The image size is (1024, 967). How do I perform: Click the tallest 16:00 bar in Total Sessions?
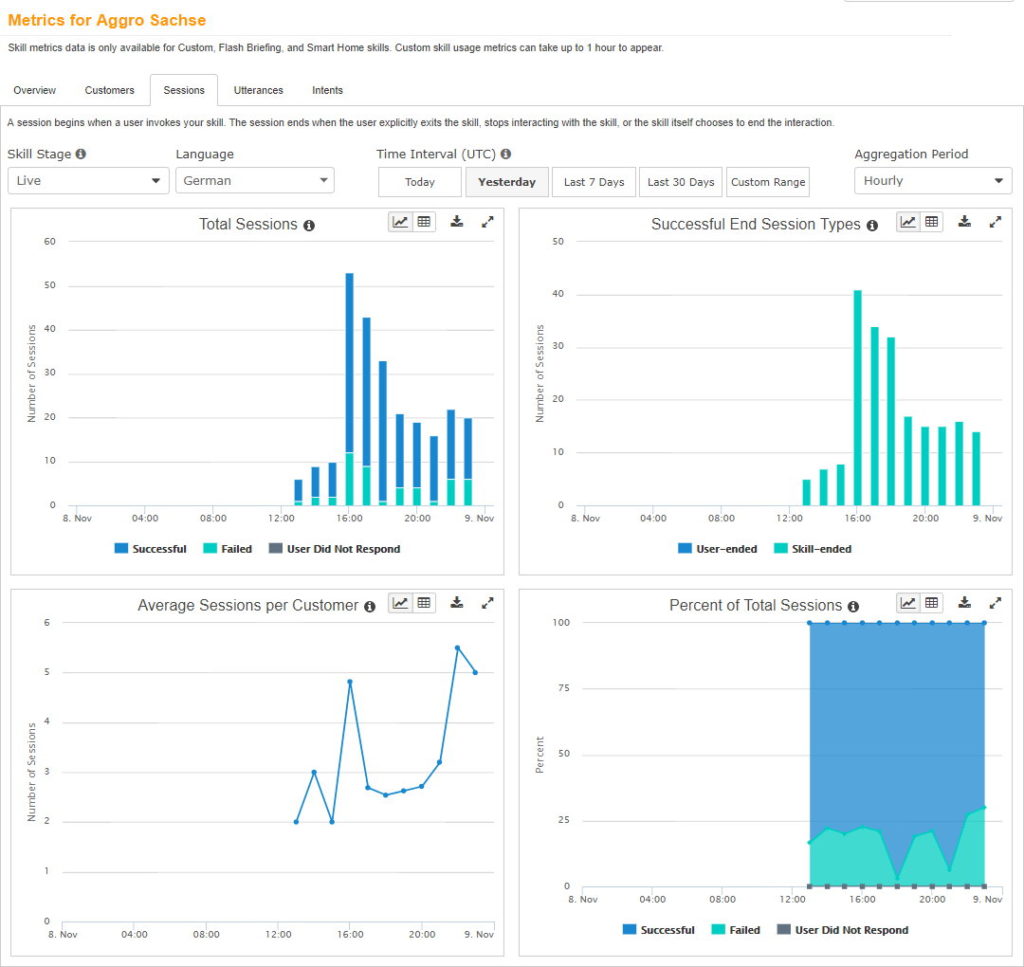349,362
